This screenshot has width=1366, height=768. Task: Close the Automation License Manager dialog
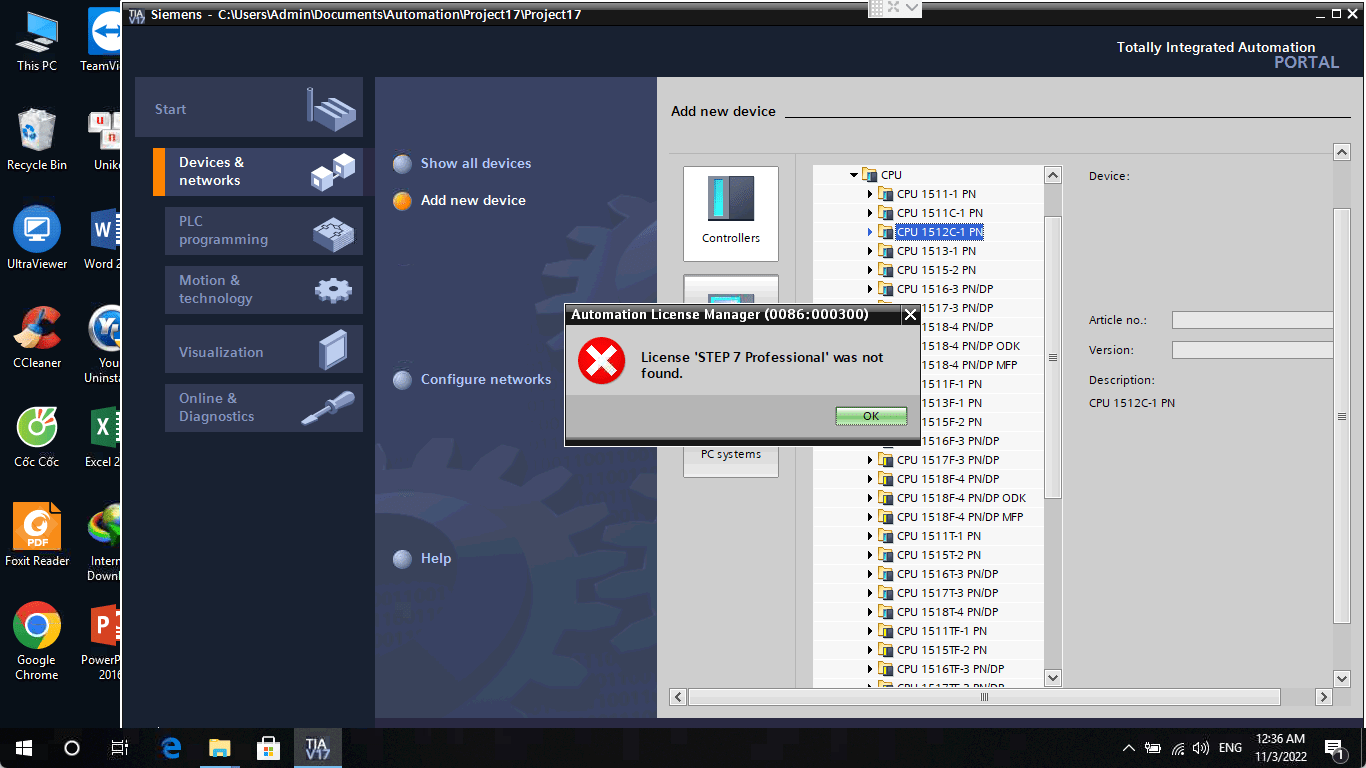(x=909, y=315)
